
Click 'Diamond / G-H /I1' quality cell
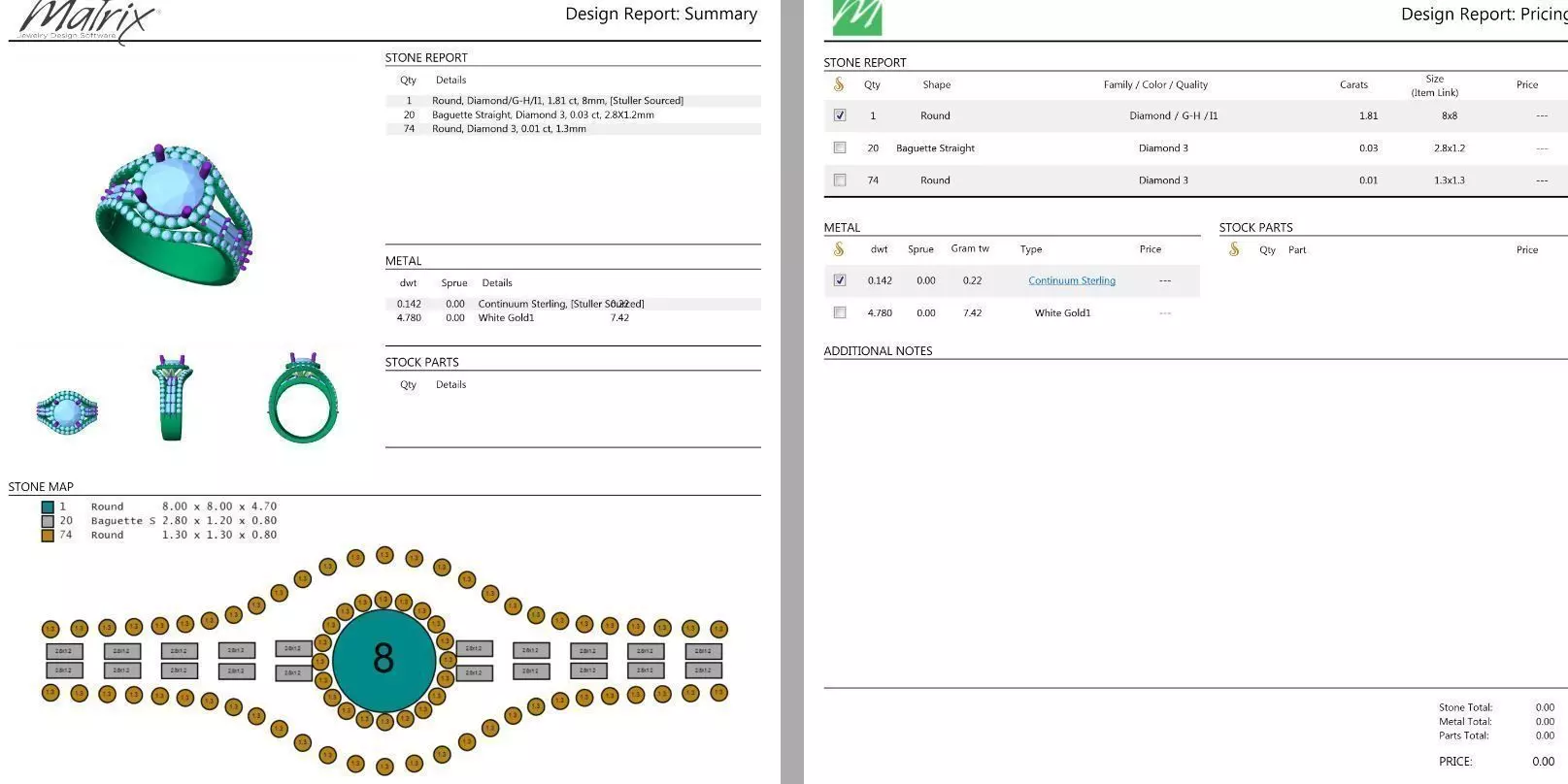coord(1173,115)
